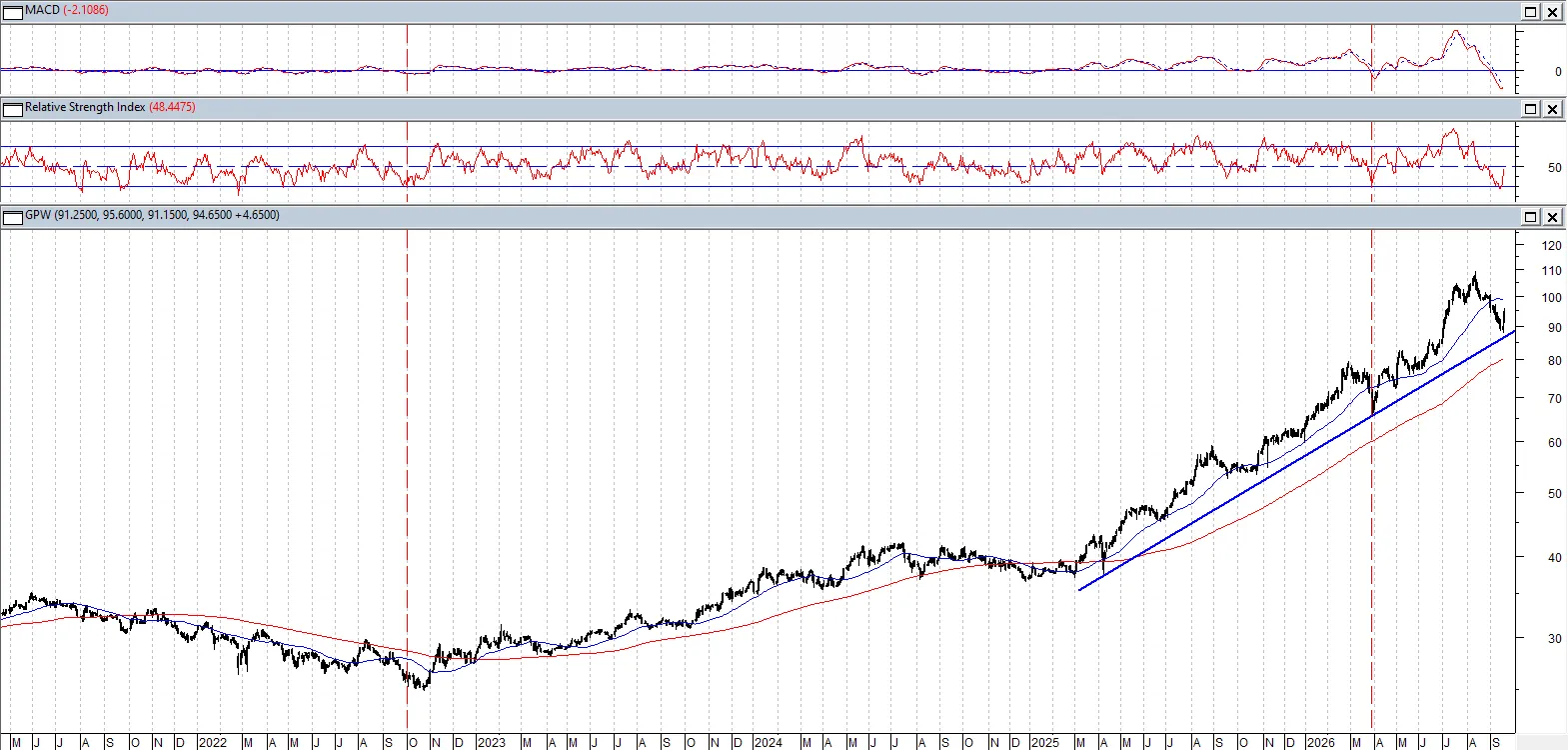Click the 120 price axis value
1568x750 pixels.
pos(1551,245)
